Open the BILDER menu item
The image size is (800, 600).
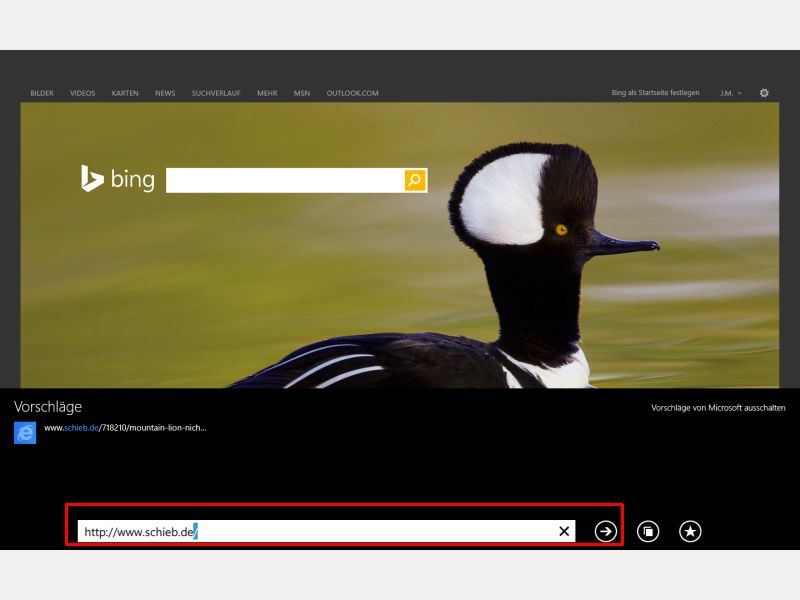42,93
